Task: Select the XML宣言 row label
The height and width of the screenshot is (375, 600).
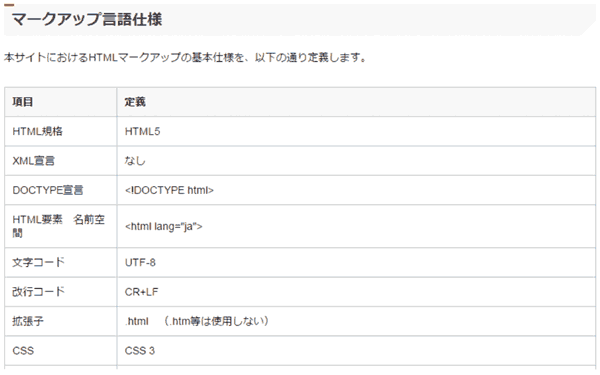Action: point(34,161)
